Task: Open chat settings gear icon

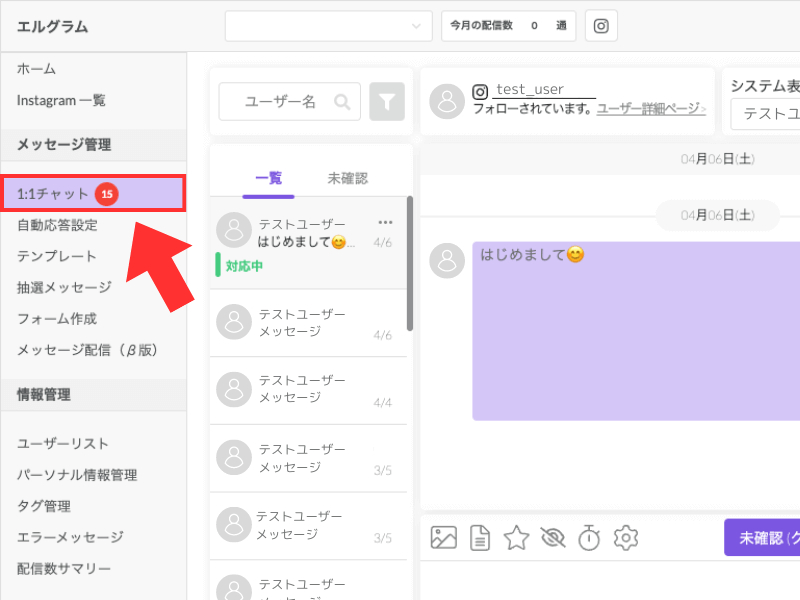Action: tap(626, 538)
